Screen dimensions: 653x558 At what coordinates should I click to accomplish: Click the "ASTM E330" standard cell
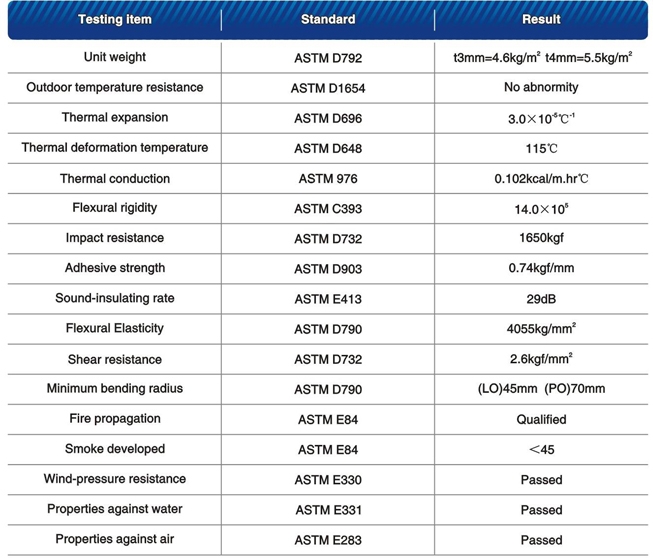pos(328,479)
